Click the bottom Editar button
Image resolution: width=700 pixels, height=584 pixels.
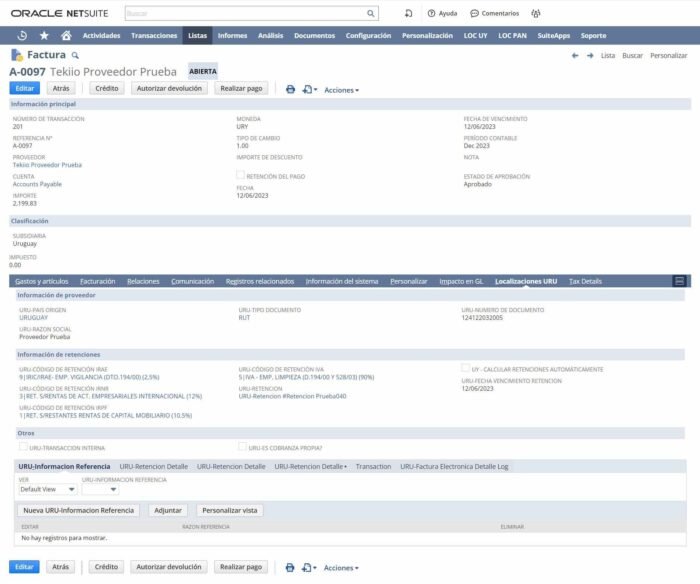tap(24, 567)
